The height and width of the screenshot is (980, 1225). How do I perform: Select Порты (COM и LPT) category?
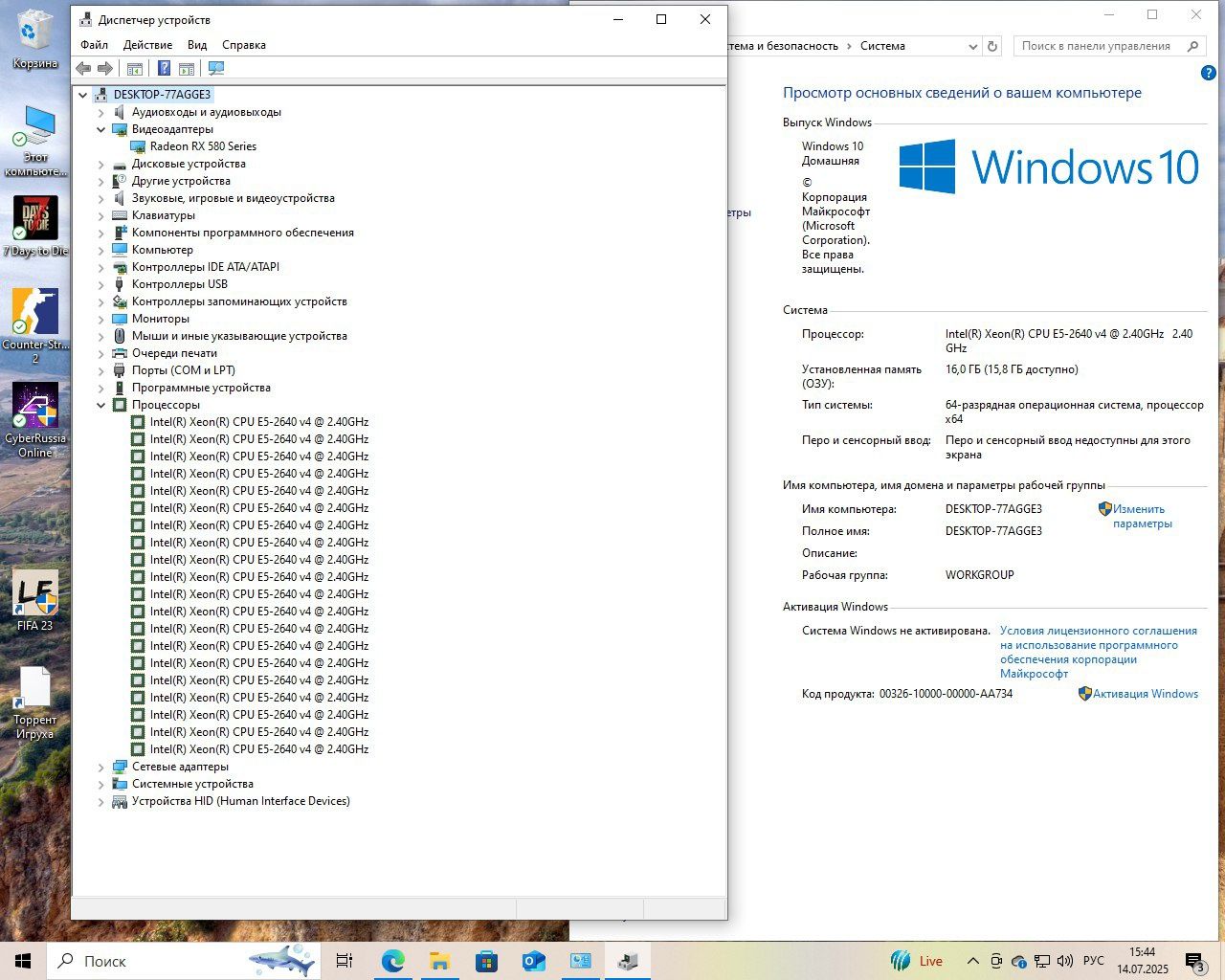click(x=184, y=370)
